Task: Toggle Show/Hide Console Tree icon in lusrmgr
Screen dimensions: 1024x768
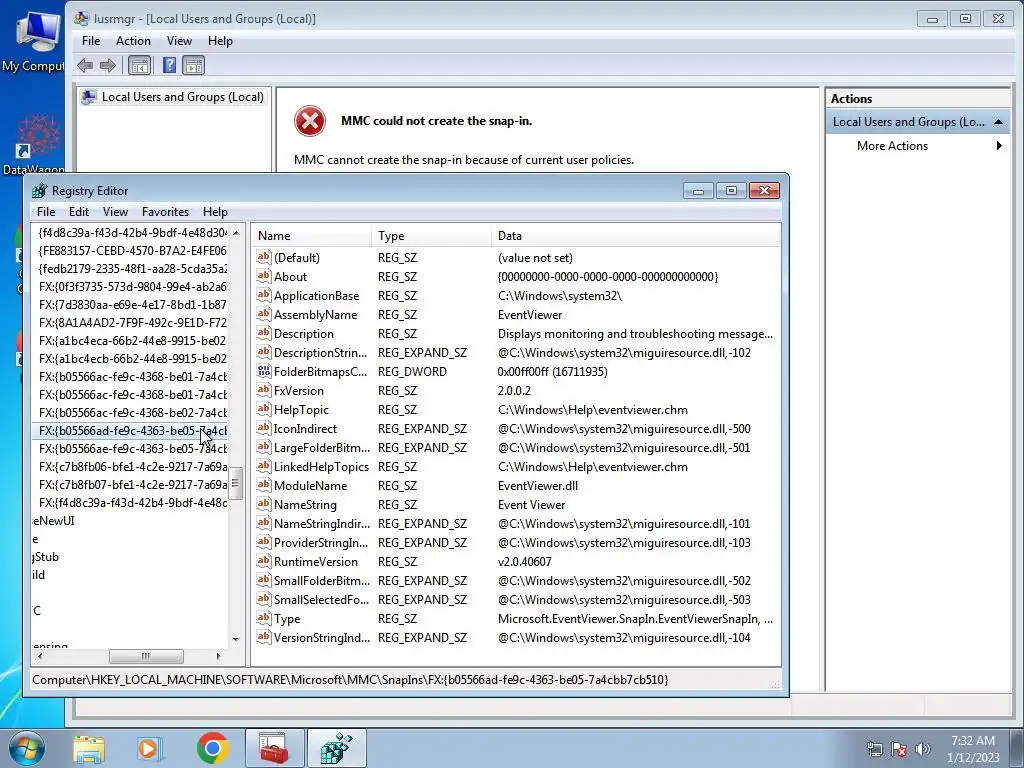Action: [x=140, y=65]
